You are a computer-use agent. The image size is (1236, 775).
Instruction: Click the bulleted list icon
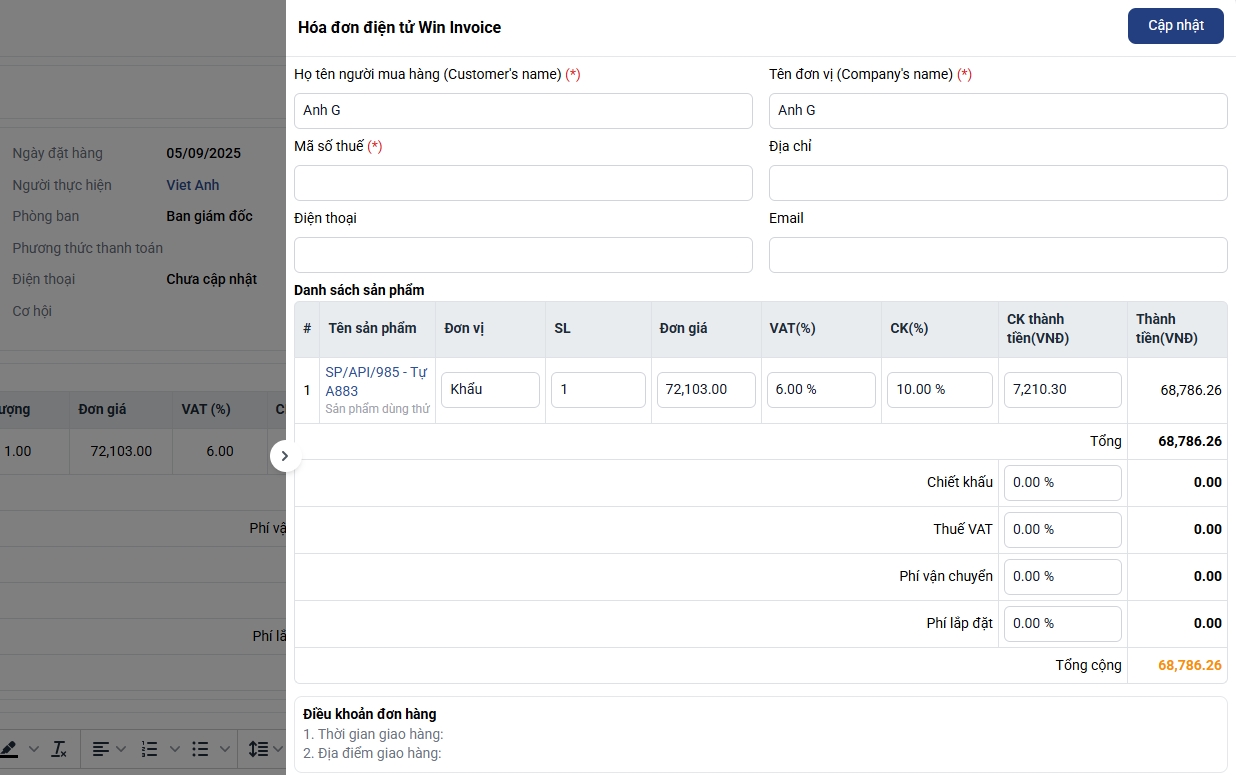200,748
